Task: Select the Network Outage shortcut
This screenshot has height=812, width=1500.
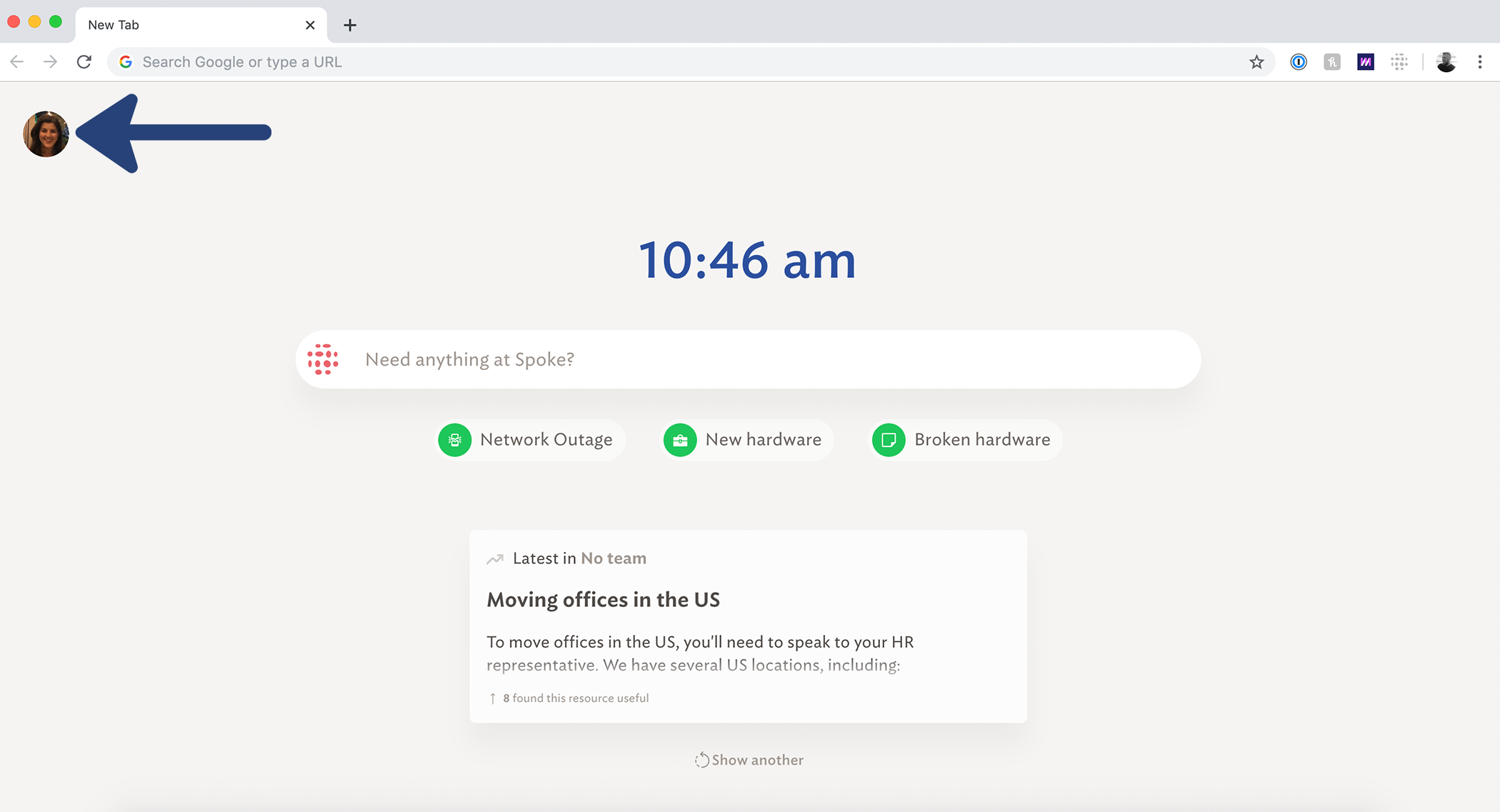Action: tap(529, 440)
